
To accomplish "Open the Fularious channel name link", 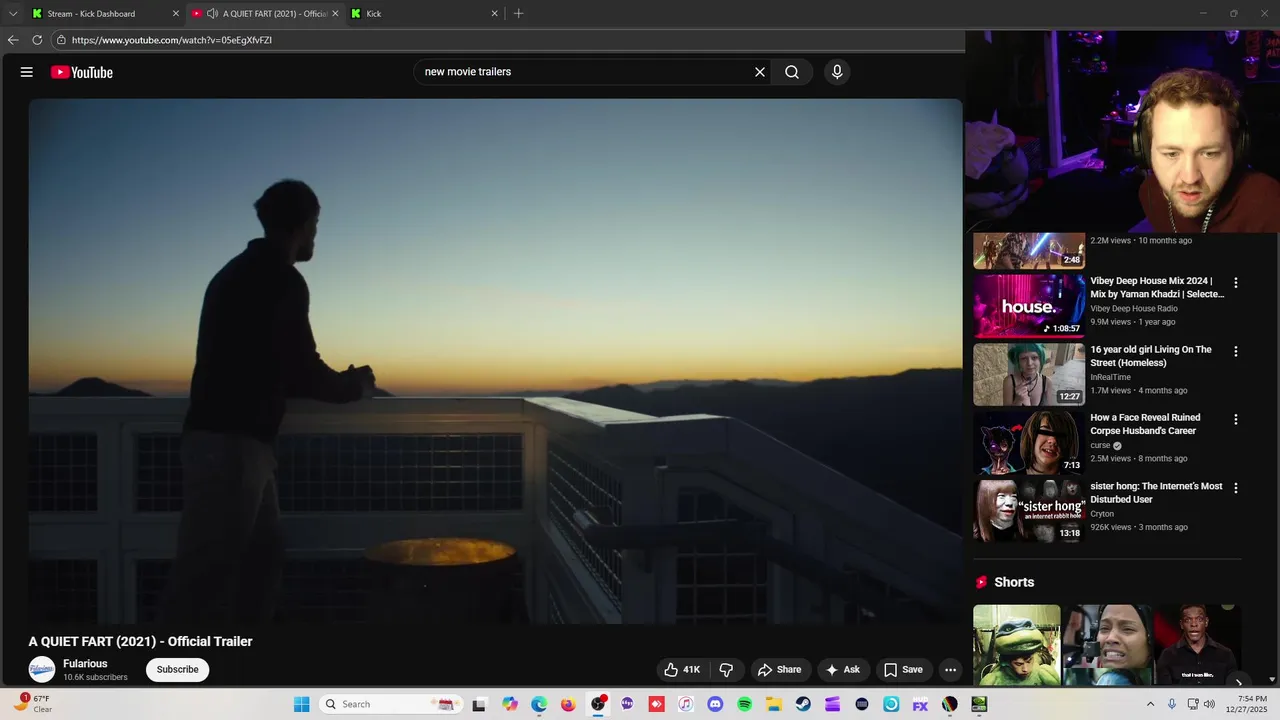I will pyautogui.click(x=85, y=664).
